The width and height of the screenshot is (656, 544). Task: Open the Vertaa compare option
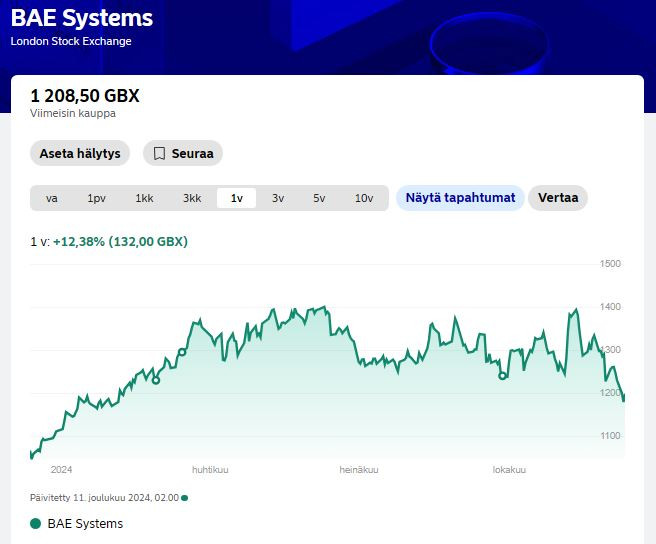558,198
